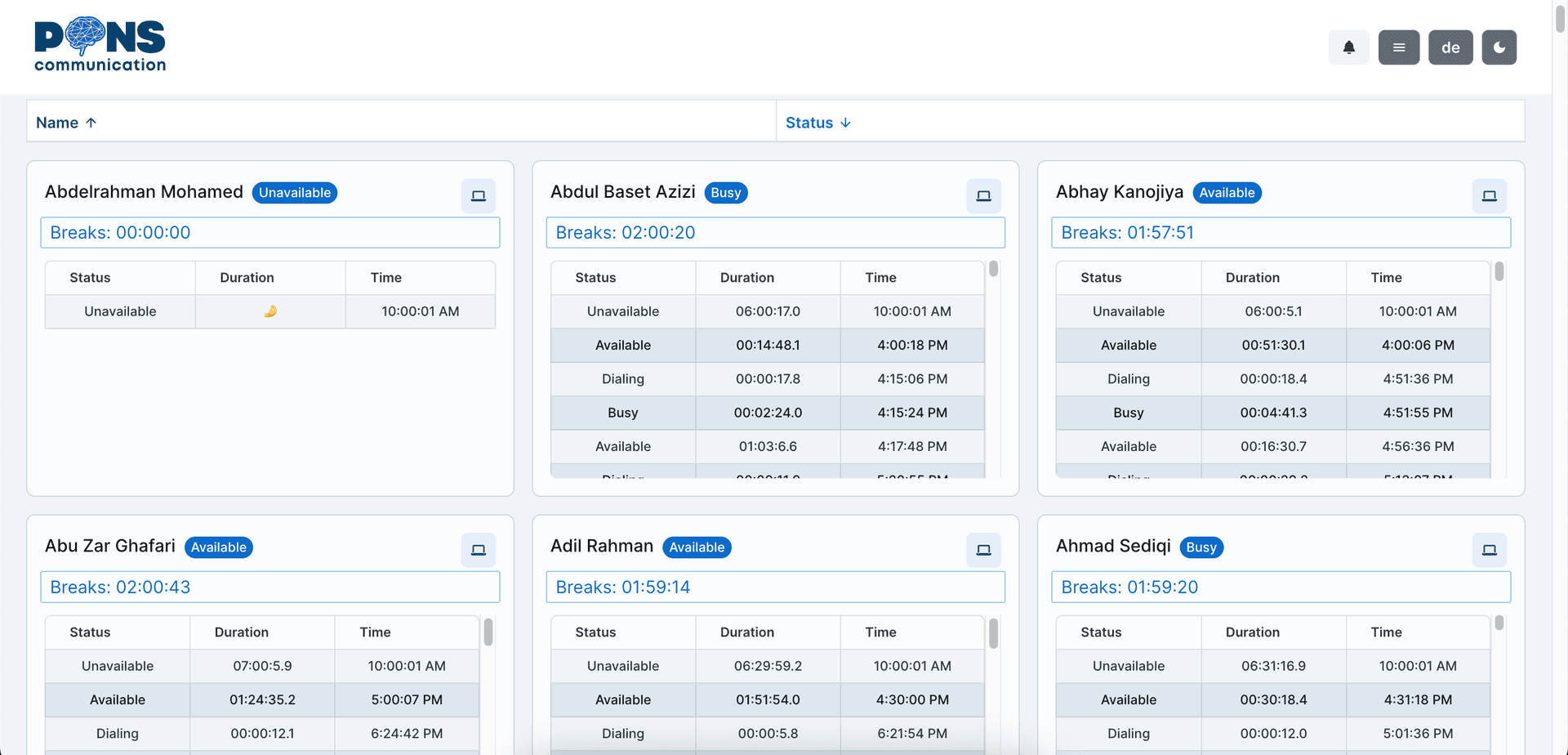1568x755 pixels.
Task: Click scrollbar in Adil Rahman table
Action: tap(993, 633)
